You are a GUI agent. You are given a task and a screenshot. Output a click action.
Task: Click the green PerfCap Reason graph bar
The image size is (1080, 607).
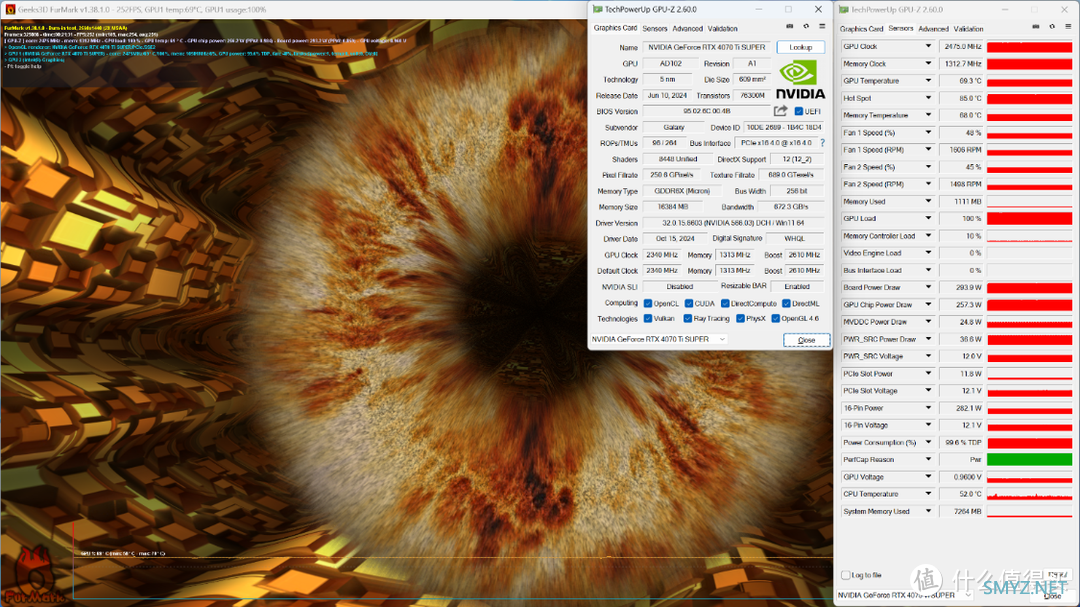[x=1029, y=460]
